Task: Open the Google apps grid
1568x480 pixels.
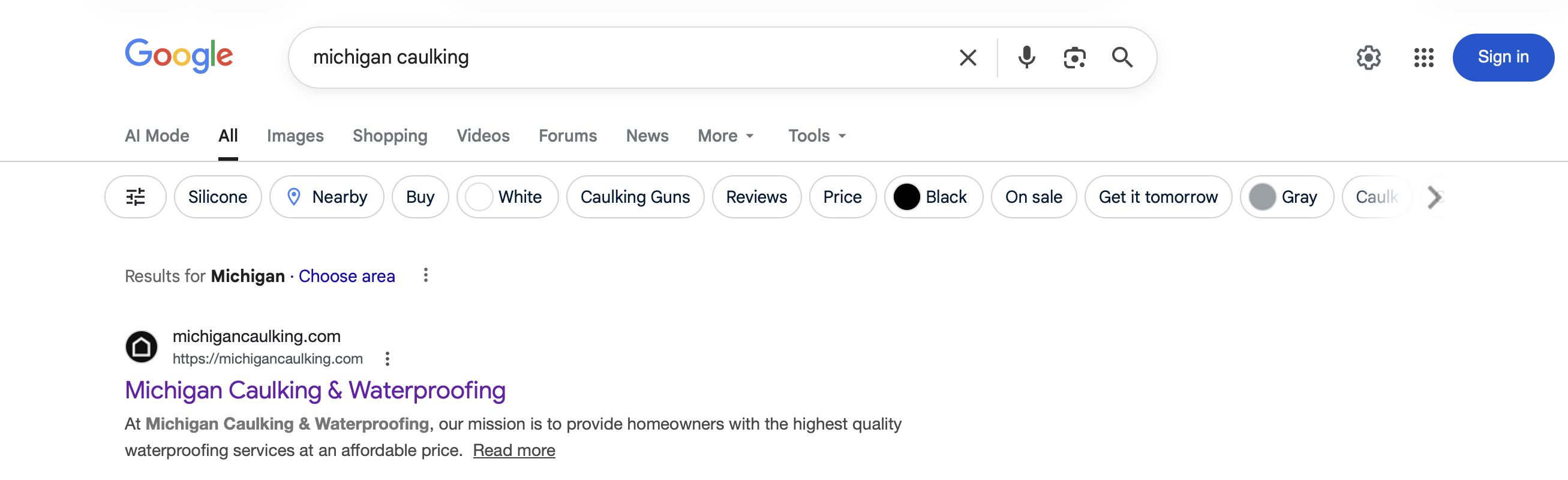Action: pyautogui.click(x=1424, y=57)
